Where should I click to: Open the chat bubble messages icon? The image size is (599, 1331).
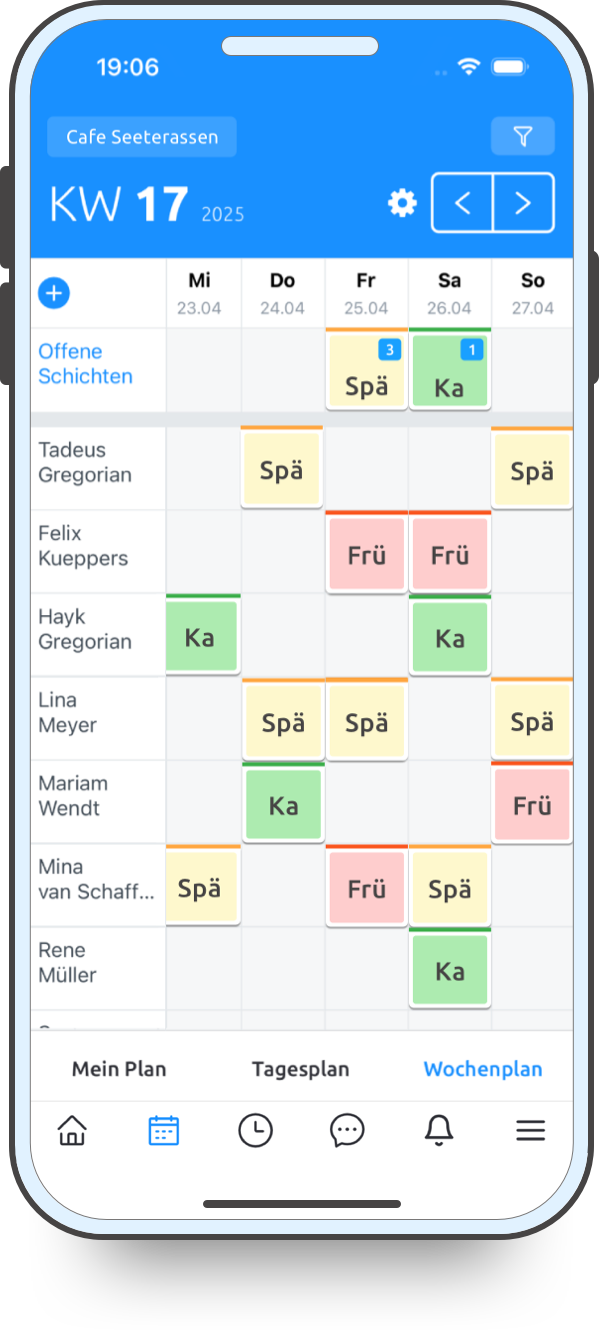pos(347,1130)
